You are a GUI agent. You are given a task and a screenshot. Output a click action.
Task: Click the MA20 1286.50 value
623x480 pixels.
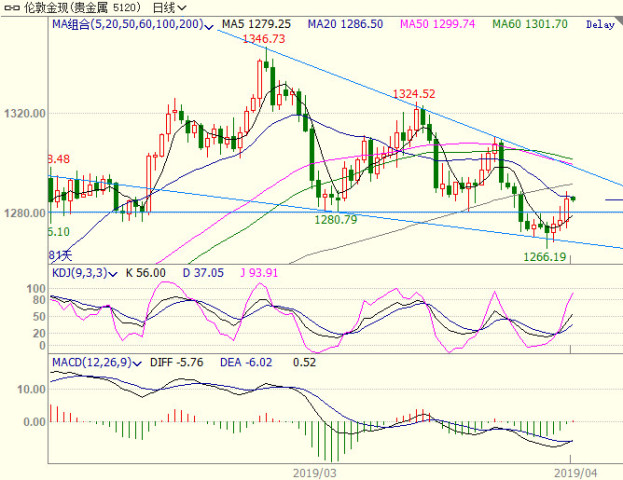(x=345, y=24)
